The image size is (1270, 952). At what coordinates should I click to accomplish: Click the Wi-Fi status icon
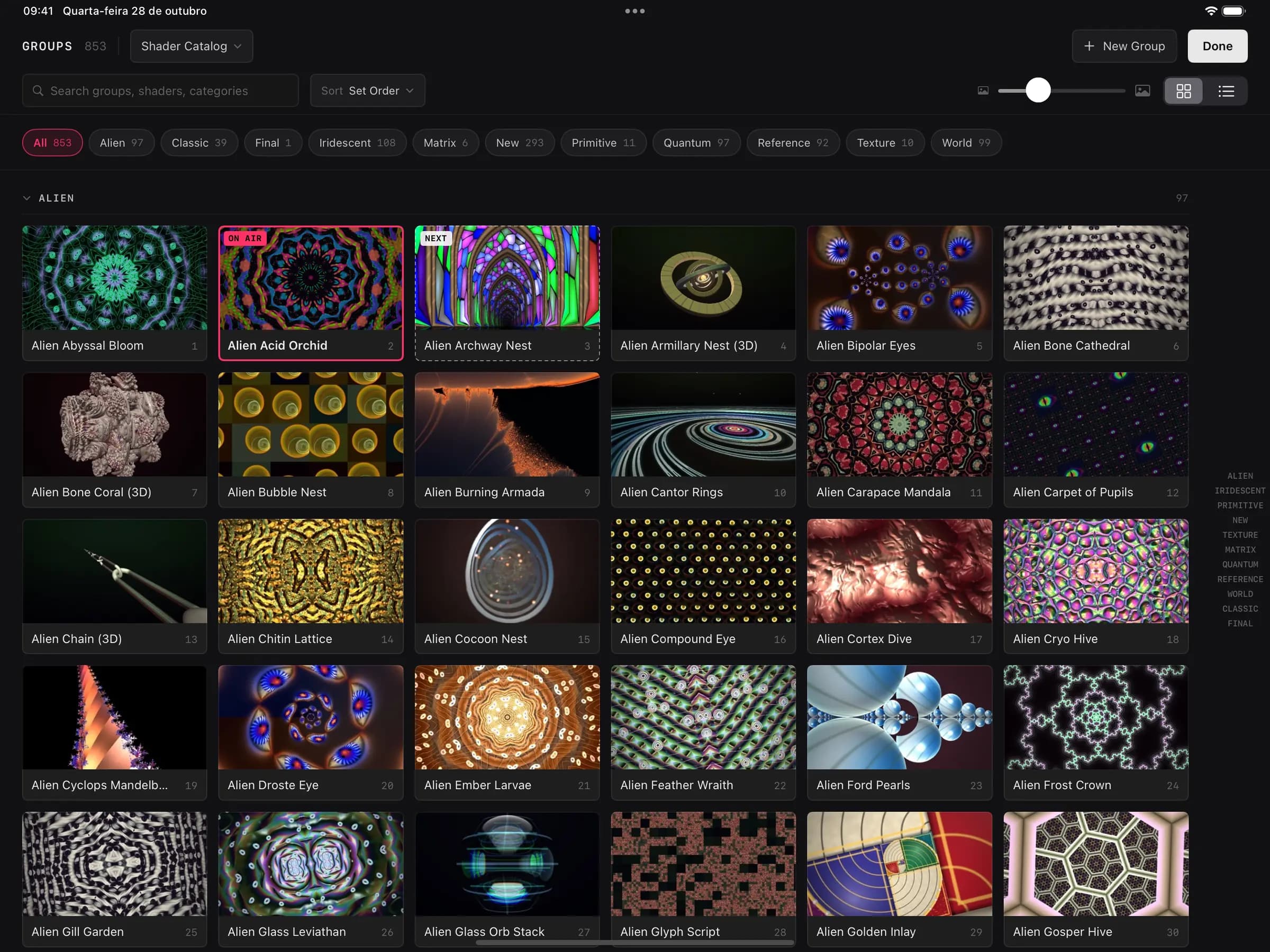[1210, 11]
